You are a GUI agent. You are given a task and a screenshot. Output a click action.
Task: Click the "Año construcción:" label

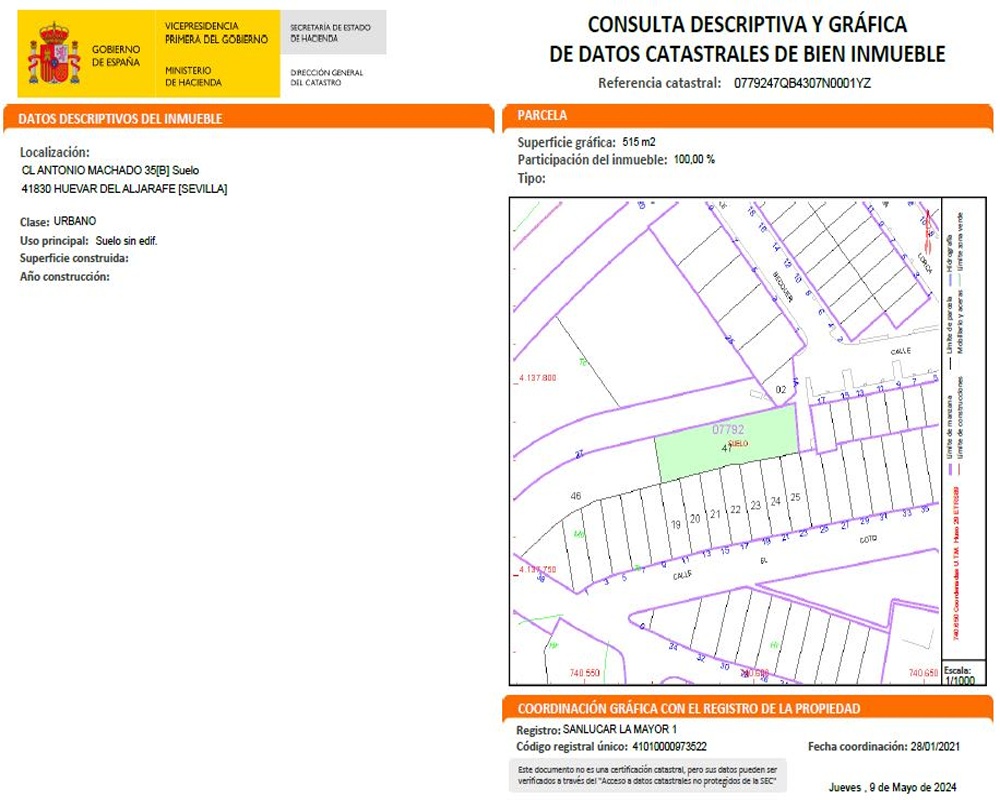[64, 277]
